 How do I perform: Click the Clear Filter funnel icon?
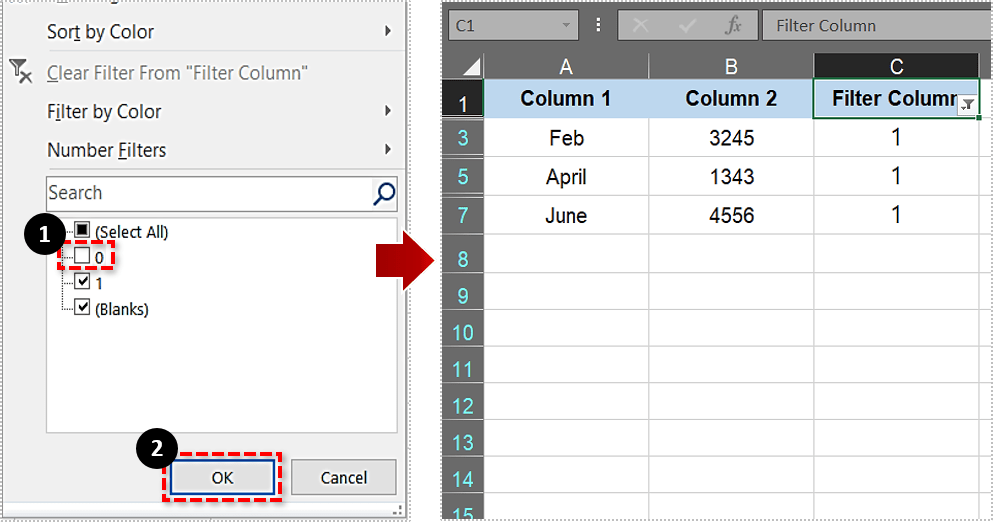[21, 71]
